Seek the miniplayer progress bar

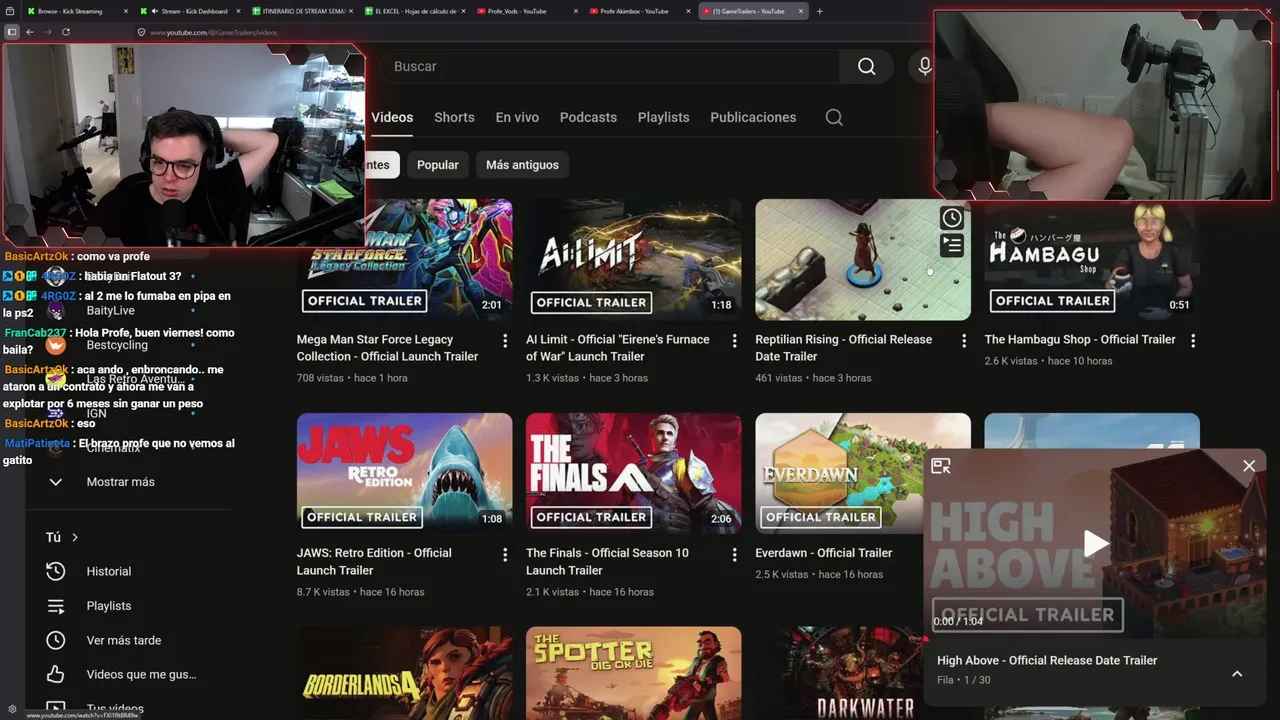coord(1095,637)
